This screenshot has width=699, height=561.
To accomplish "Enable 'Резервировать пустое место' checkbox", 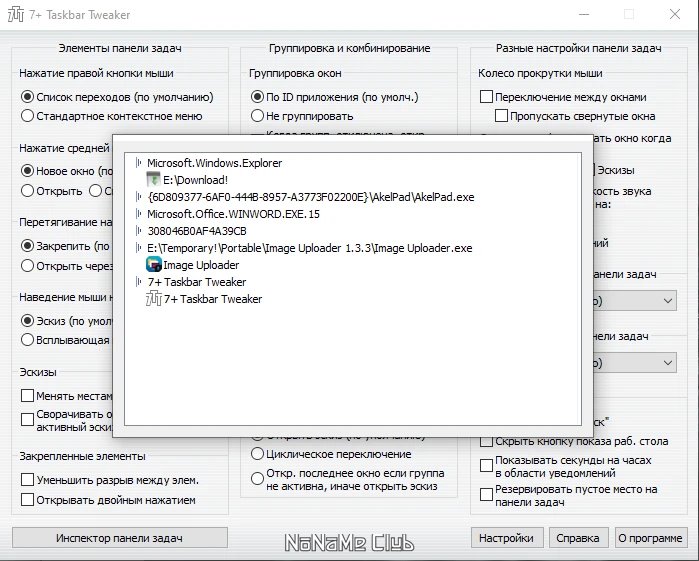I will point(486,495).
